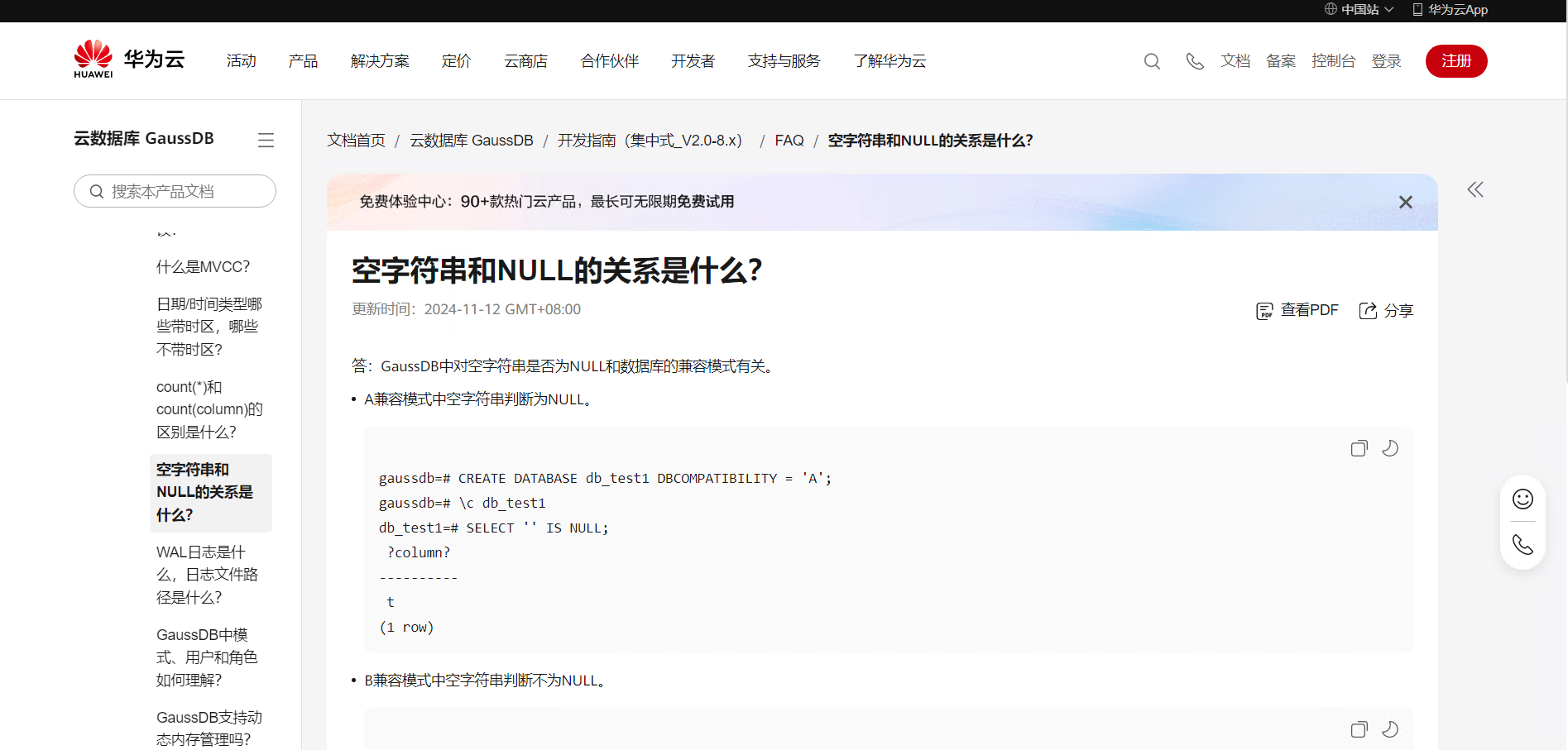
Task: Click the A兼容模式 bullet text
Action: 479,399
